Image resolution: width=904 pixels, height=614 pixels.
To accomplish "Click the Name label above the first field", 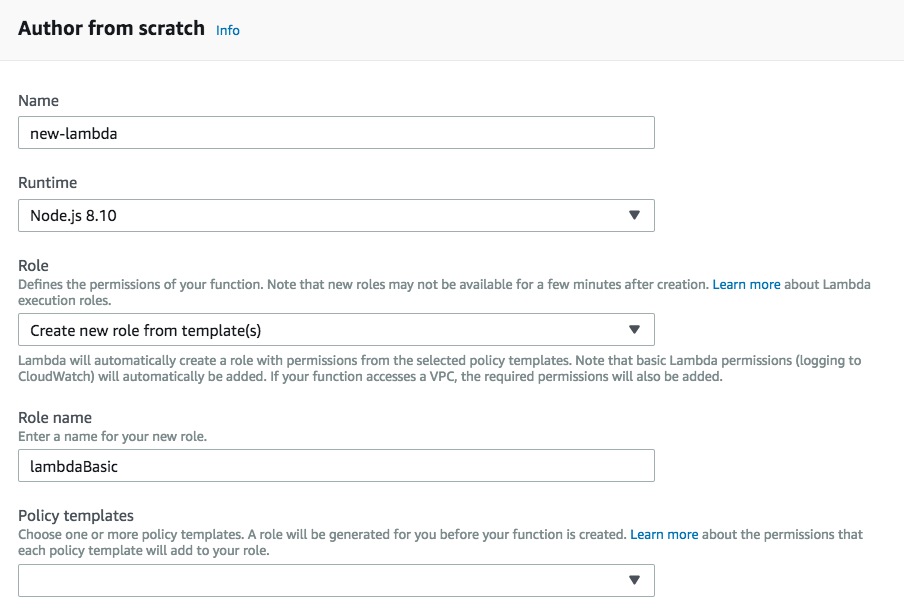I will (x=39, y=100).
